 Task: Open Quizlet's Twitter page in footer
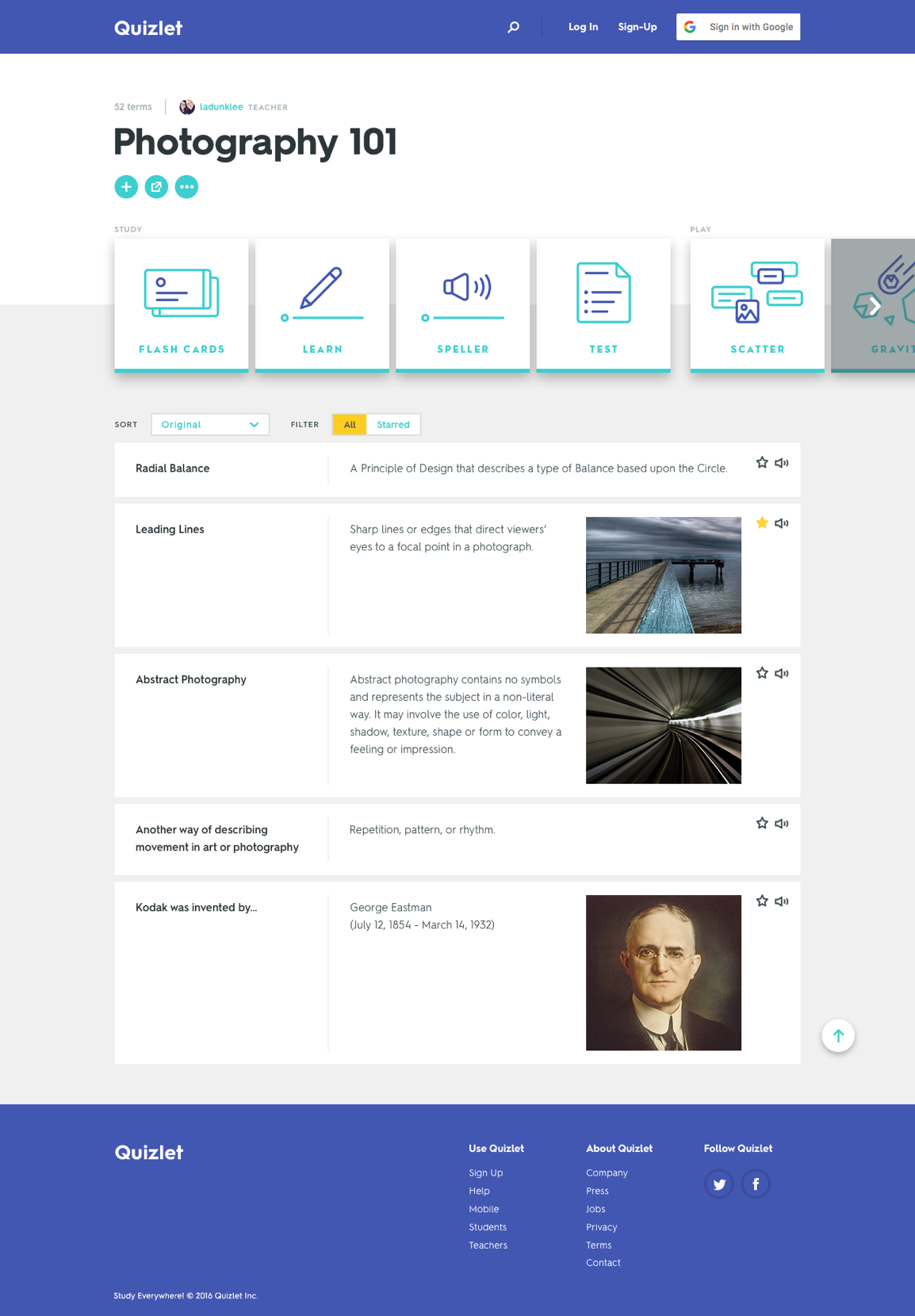[x=718, y=1184]
